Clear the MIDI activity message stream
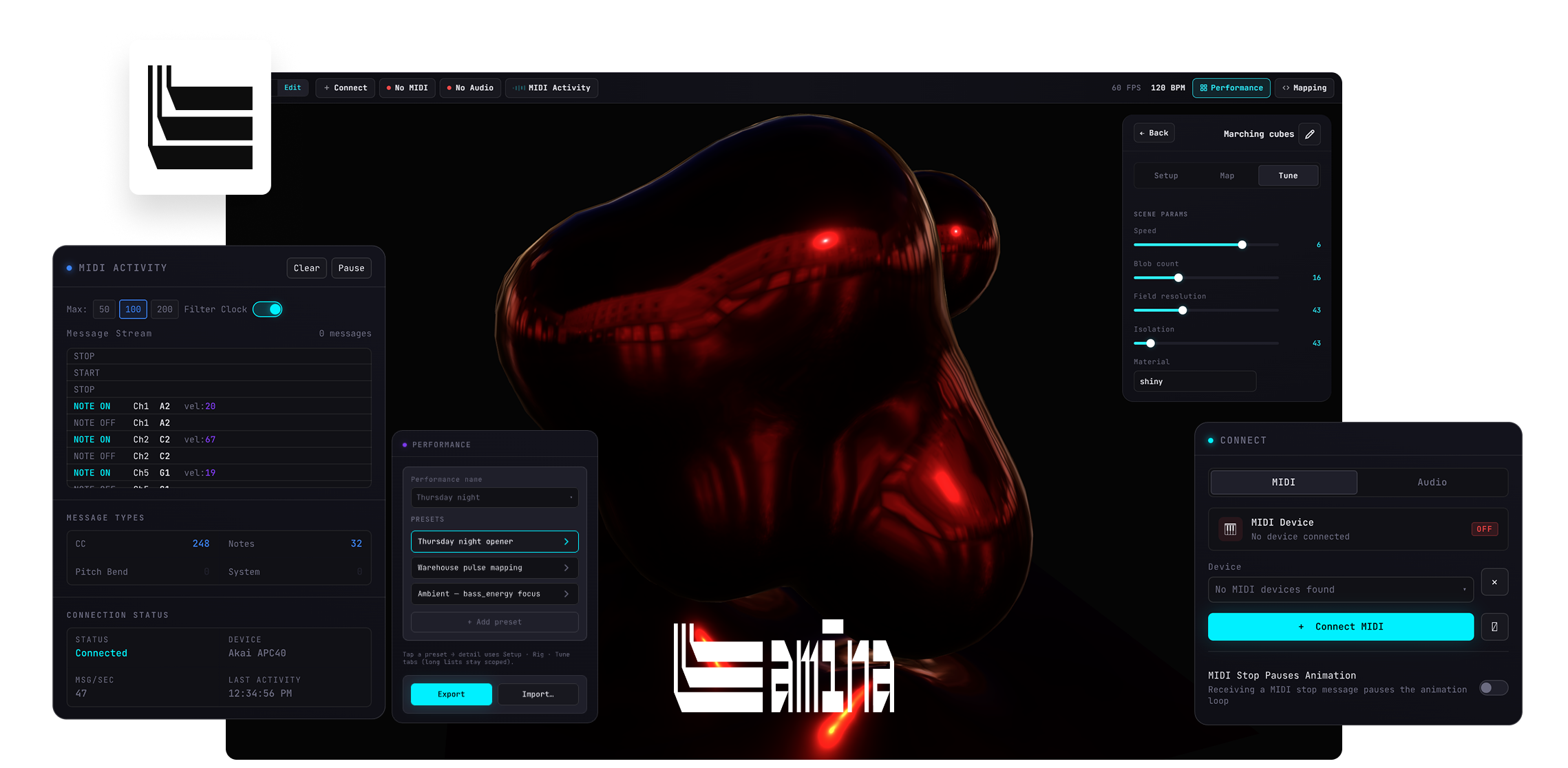1568x768 pixels. [x=306, y=268]
